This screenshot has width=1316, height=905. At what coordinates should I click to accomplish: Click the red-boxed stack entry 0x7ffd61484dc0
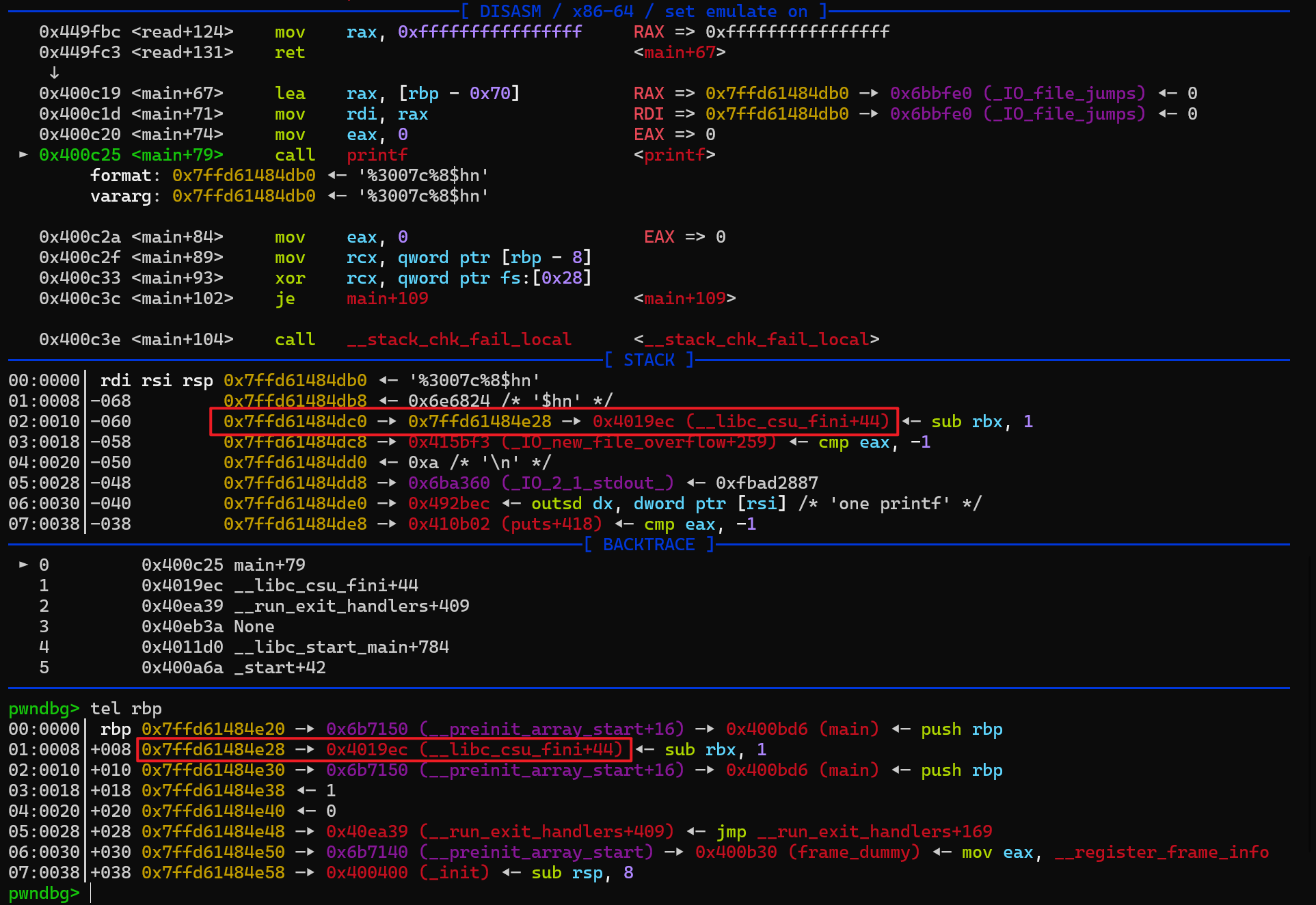(x=295, y=422)
